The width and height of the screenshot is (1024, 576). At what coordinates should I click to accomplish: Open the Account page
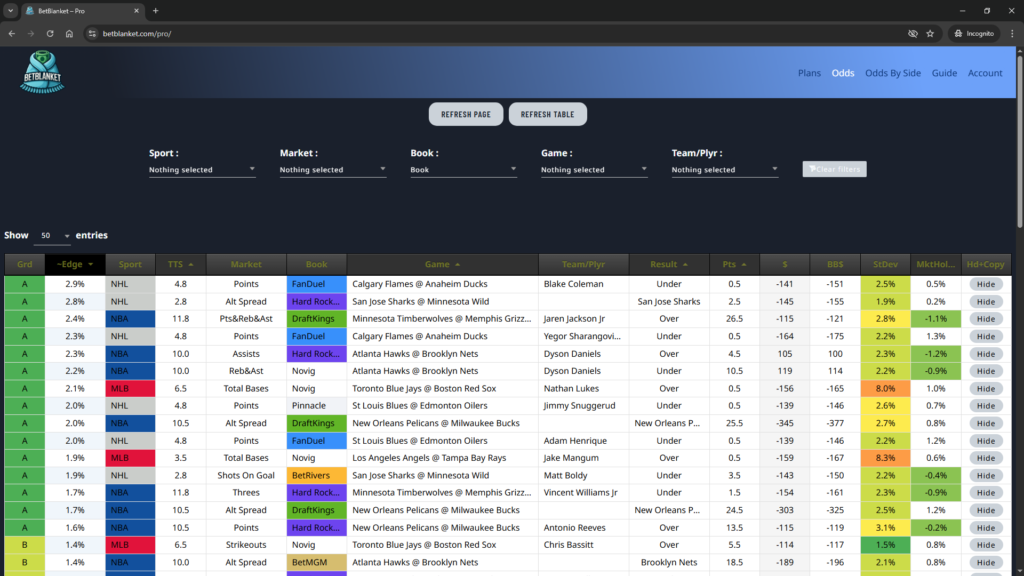(x=985, y=73)
